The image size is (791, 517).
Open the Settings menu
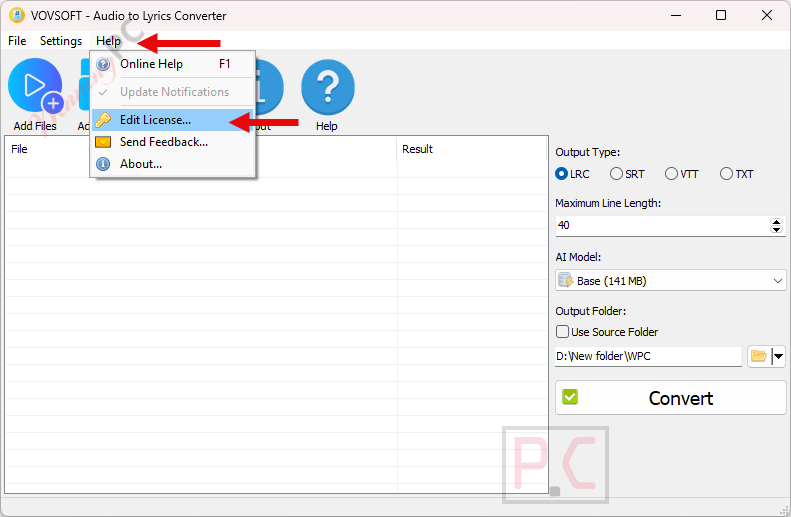coord(61,41)
